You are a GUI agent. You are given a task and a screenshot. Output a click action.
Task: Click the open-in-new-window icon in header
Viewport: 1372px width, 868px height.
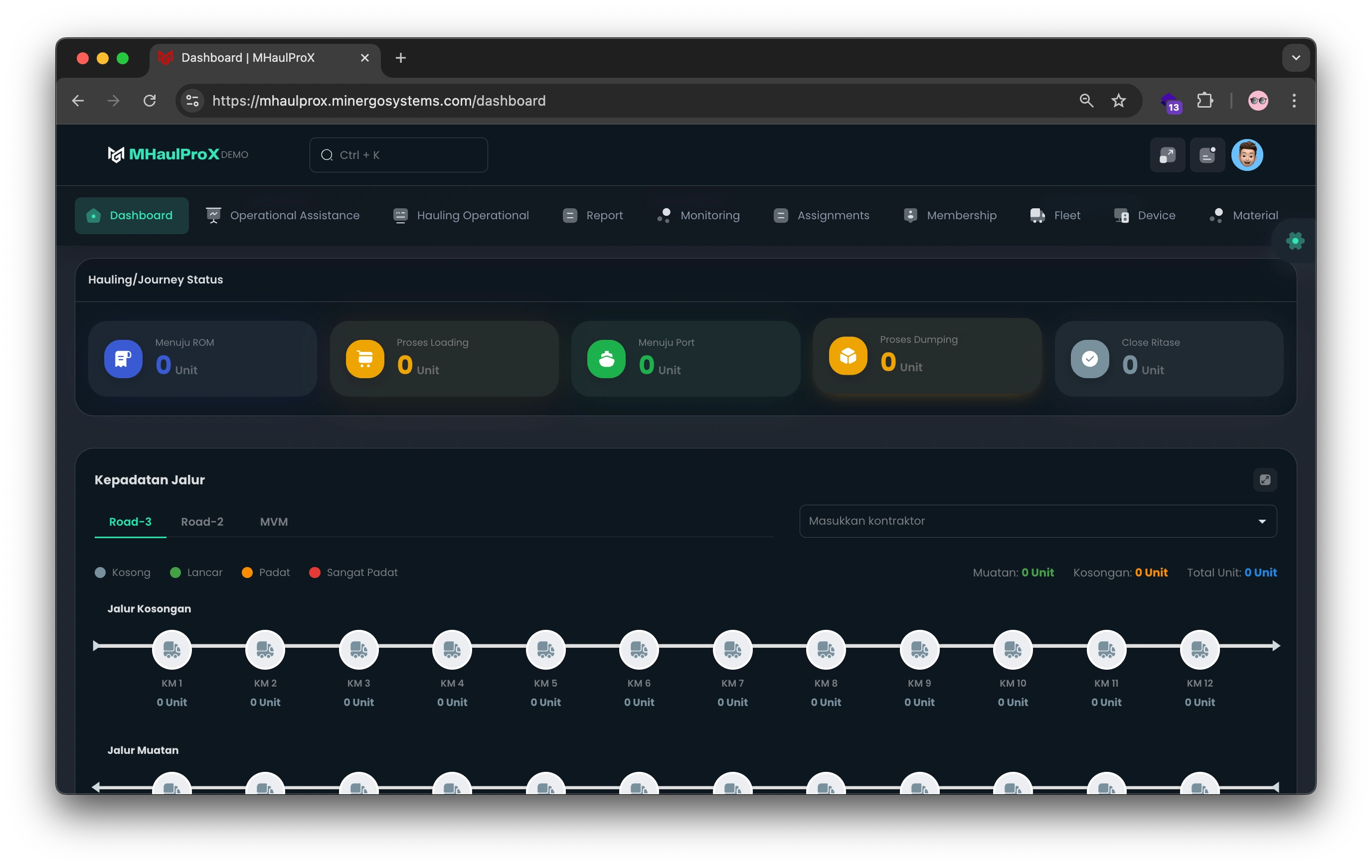click(x=1167, y=155)
